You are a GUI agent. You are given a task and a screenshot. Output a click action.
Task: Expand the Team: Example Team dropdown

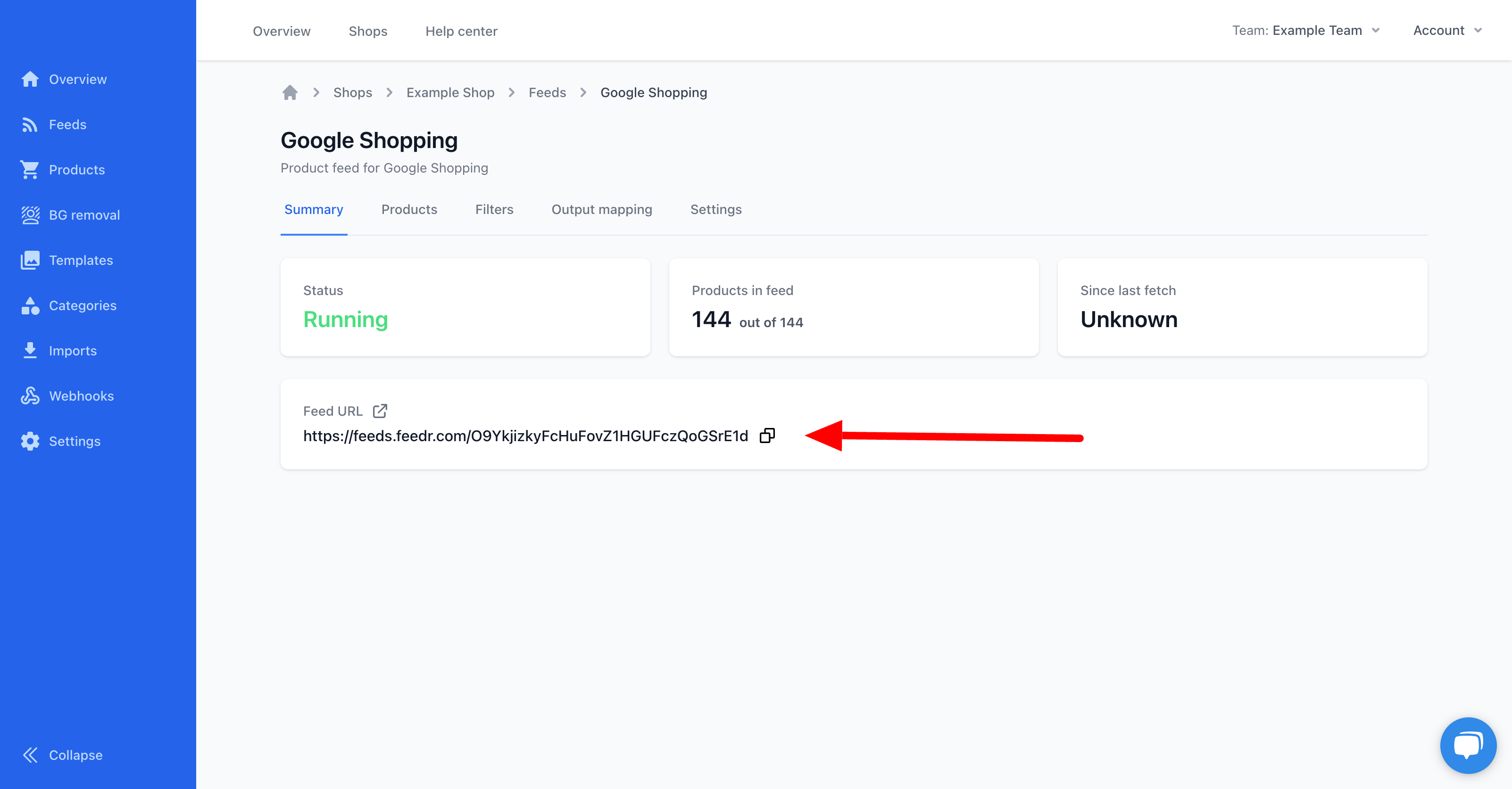(1305, 31)
